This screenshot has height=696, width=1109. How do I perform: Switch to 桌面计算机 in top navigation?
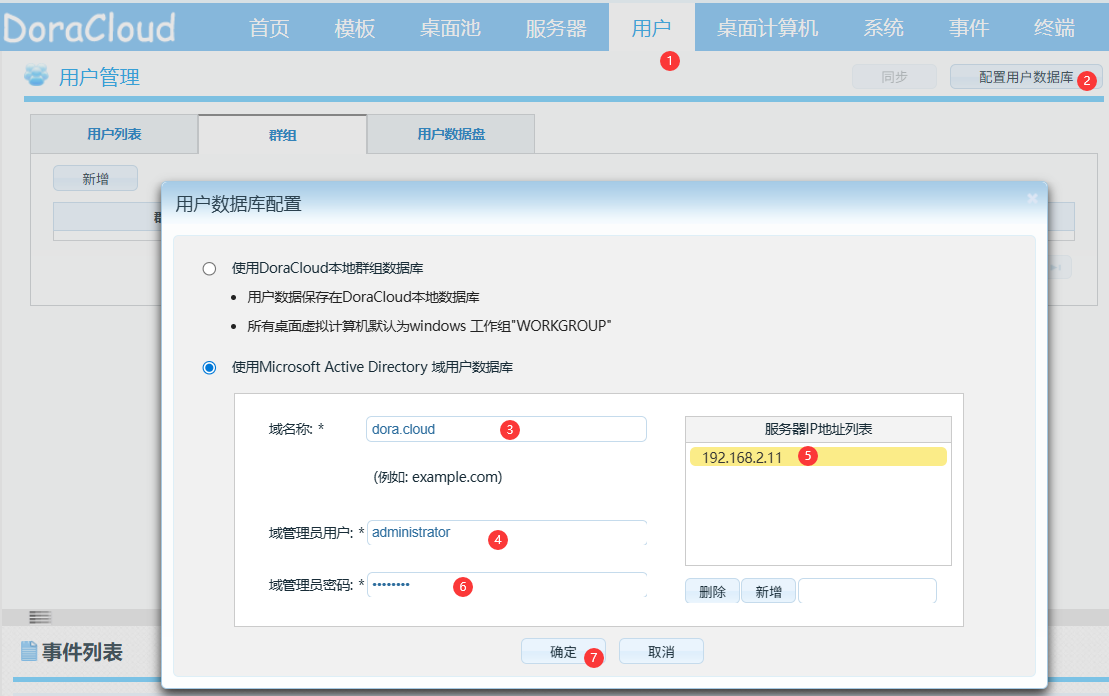(768, 28)
